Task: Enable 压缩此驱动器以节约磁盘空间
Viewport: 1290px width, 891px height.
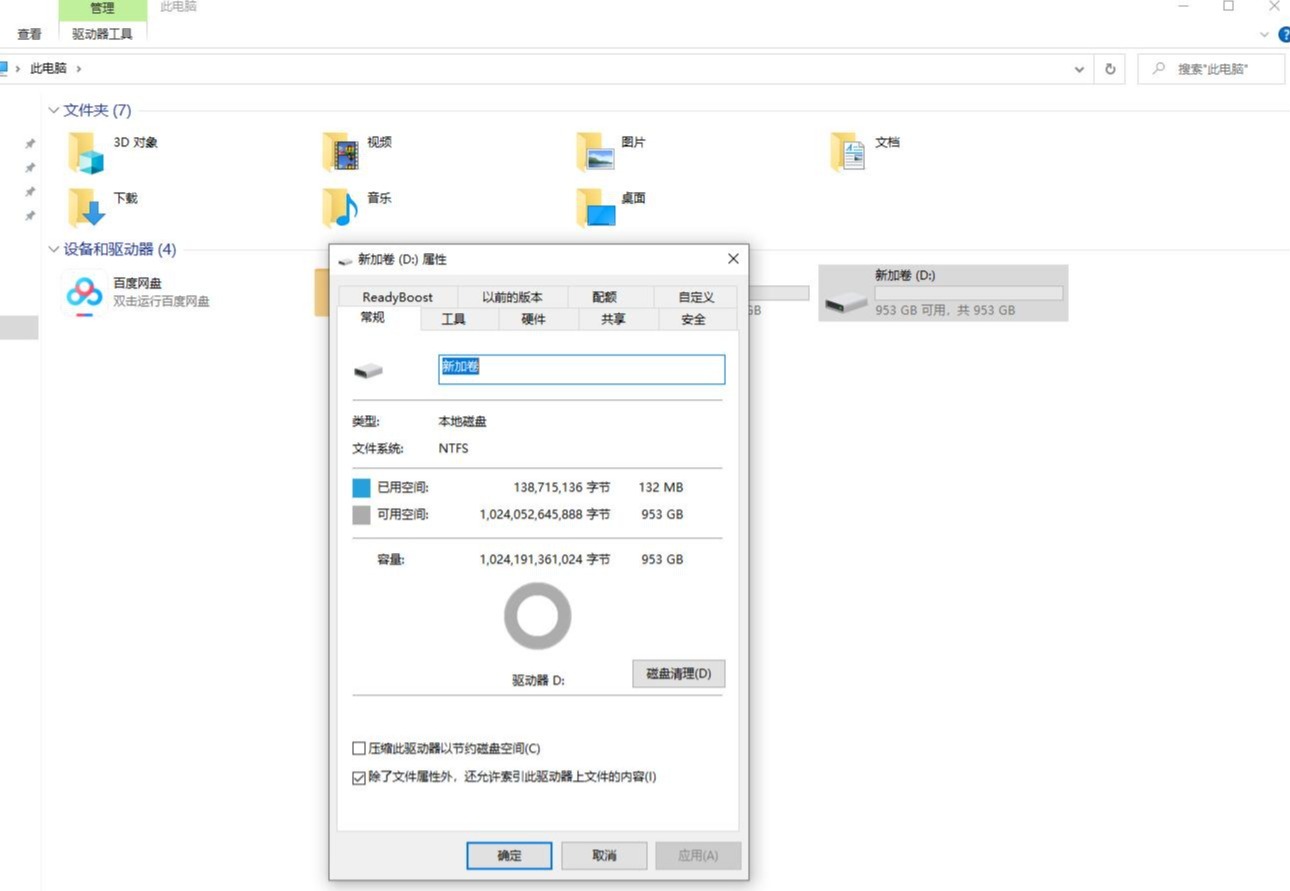Action: pyautogui.click(x=358, y=747)
